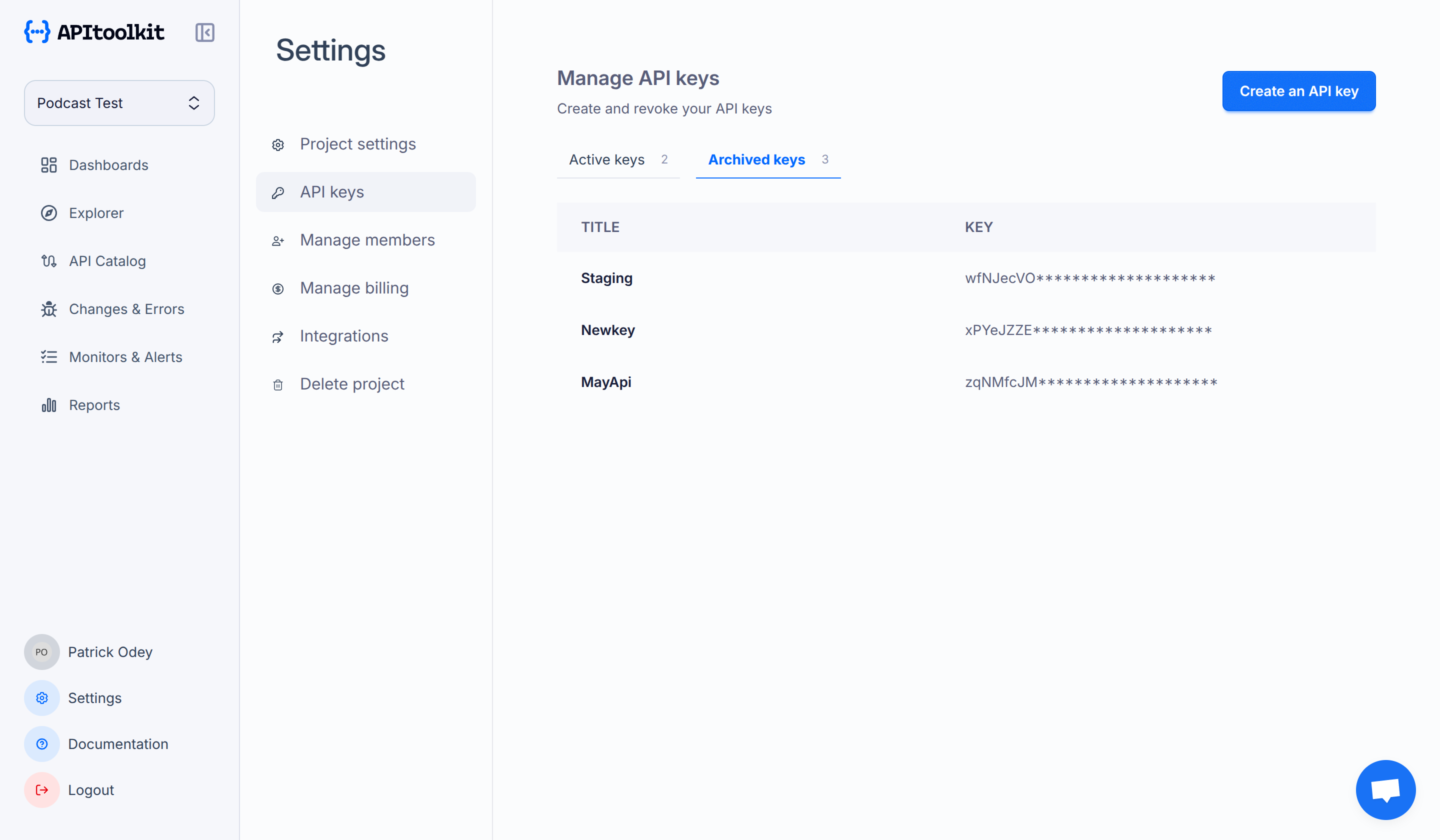1440x840 pixels.
Task: Select the Explorer compass icon
Action: (x=49, y=212)
